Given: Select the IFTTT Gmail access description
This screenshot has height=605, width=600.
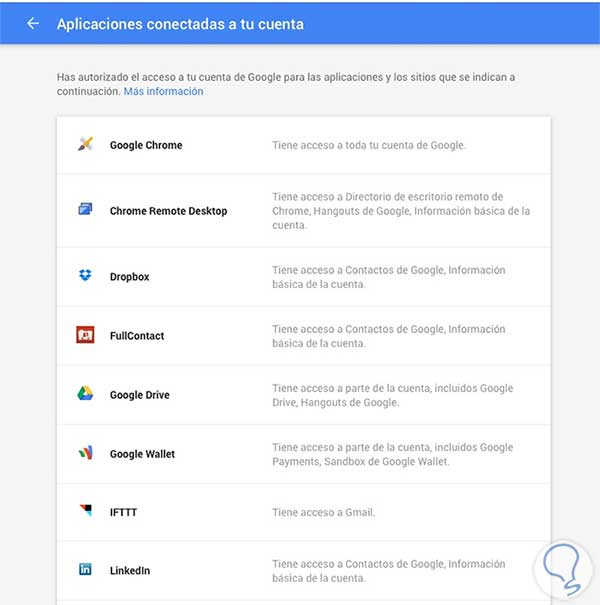Looking at the screenshot, I should pos(326,512).
